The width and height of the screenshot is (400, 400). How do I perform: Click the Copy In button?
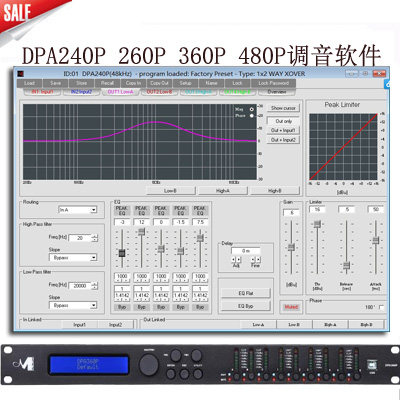point(133,83)
